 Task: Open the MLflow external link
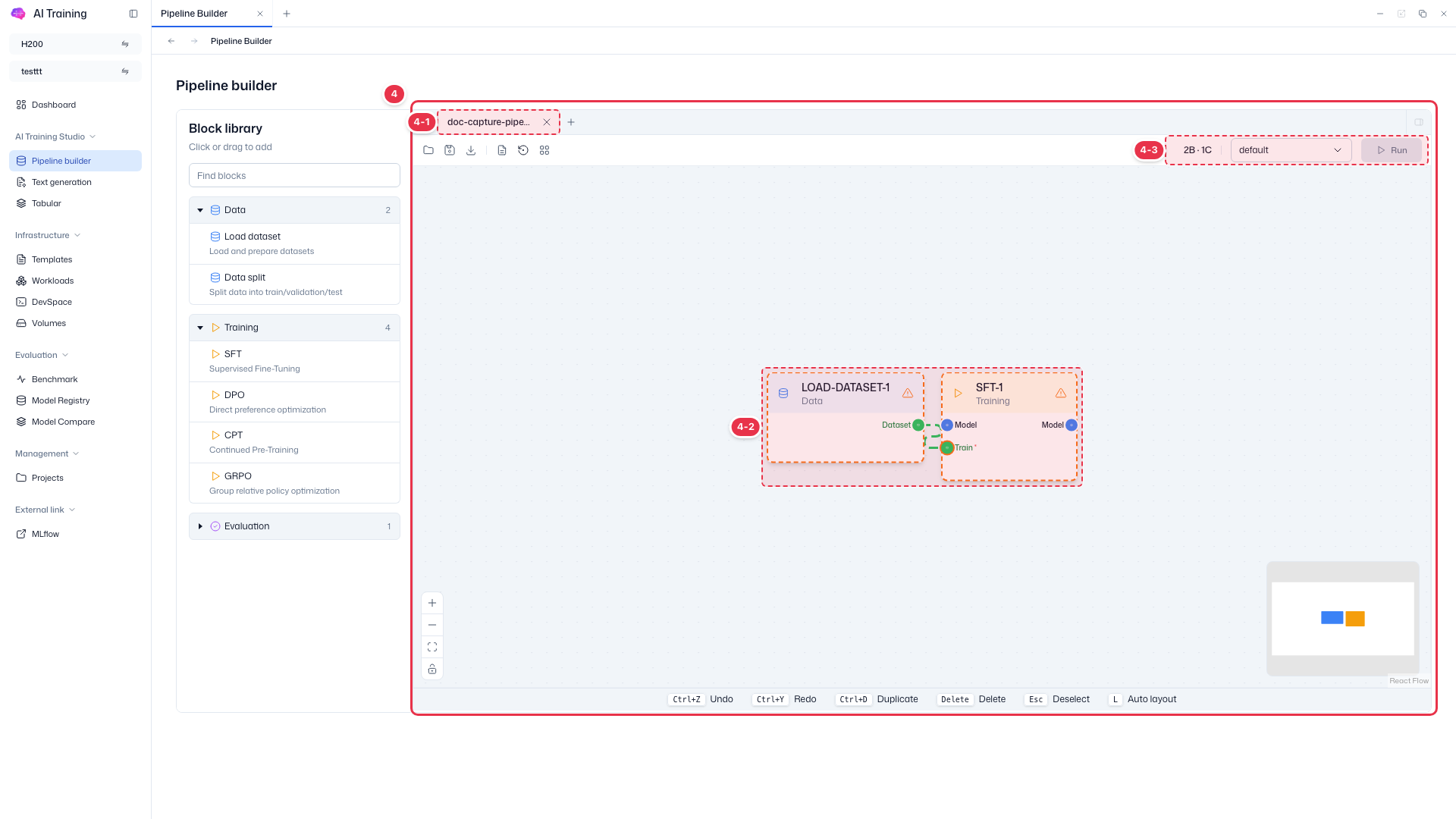pos(75,534)
